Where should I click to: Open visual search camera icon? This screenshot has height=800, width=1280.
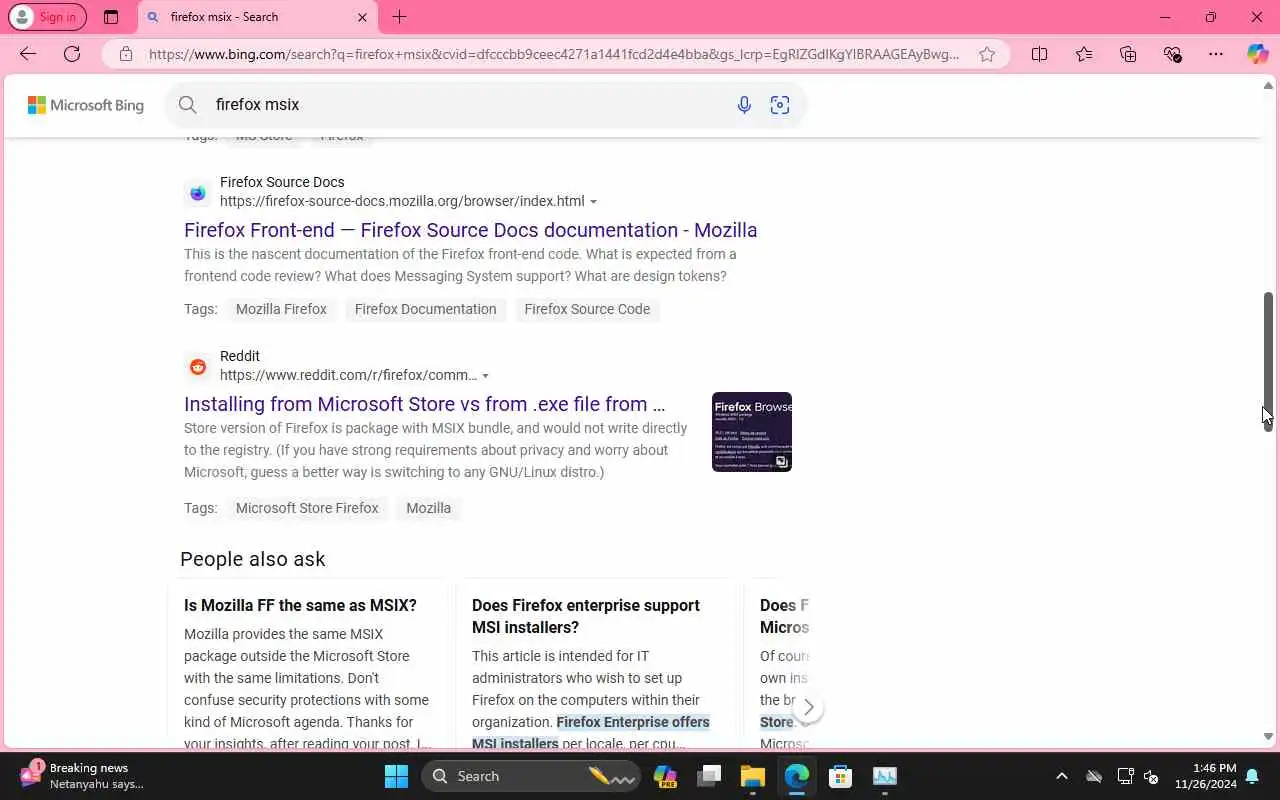(x=780, y=105)
